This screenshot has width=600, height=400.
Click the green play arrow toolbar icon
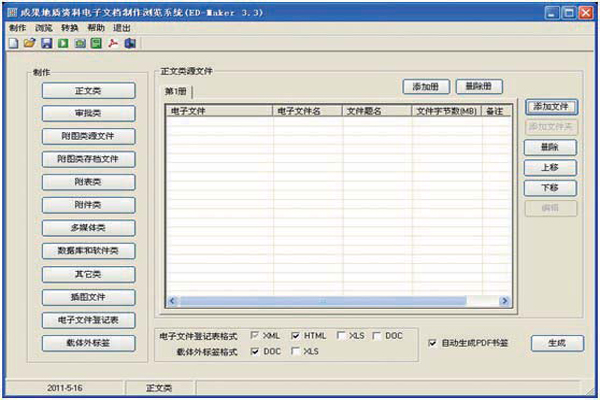(x=63, y=44)
